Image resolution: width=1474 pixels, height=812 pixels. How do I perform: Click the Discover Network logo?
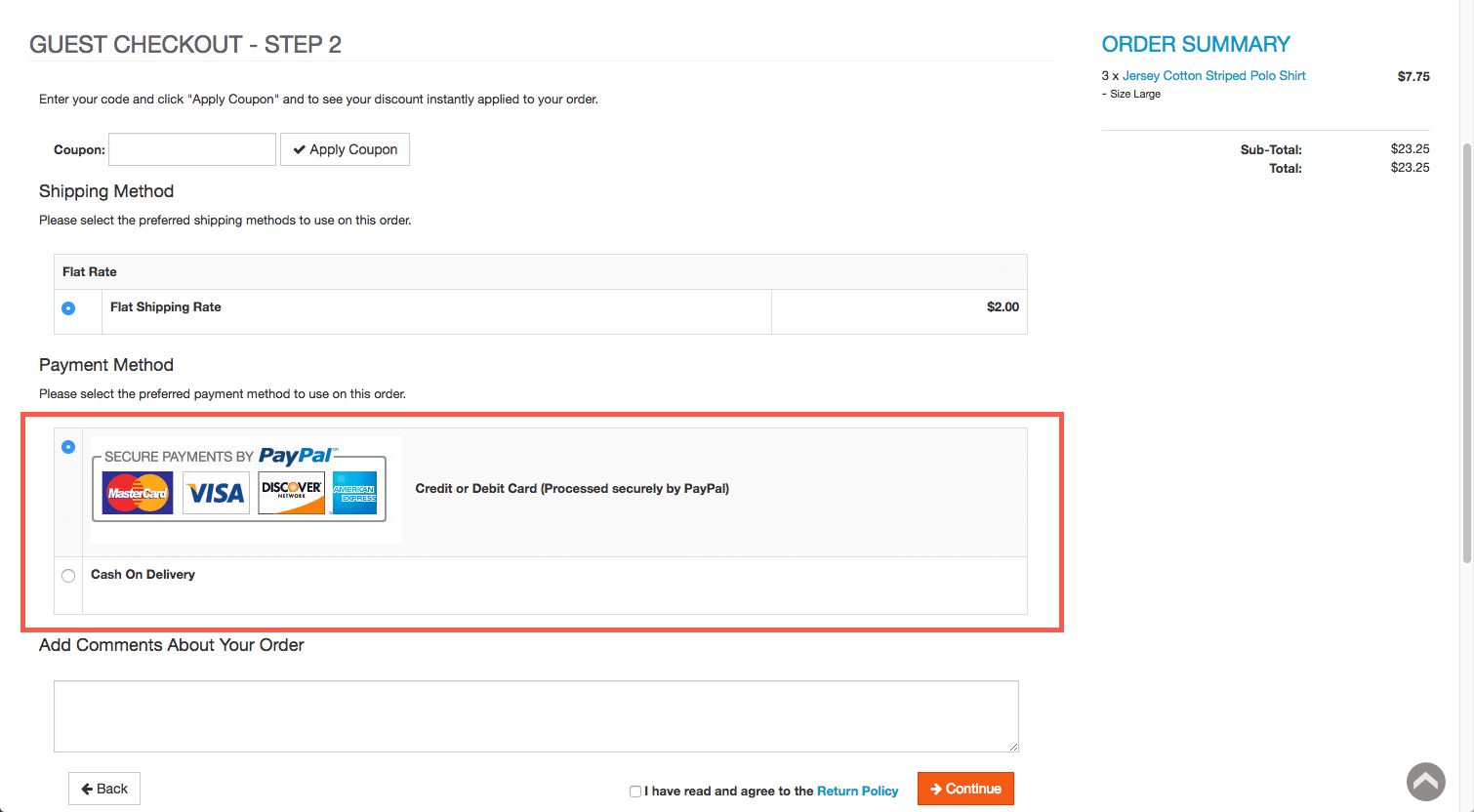[291, 493]
